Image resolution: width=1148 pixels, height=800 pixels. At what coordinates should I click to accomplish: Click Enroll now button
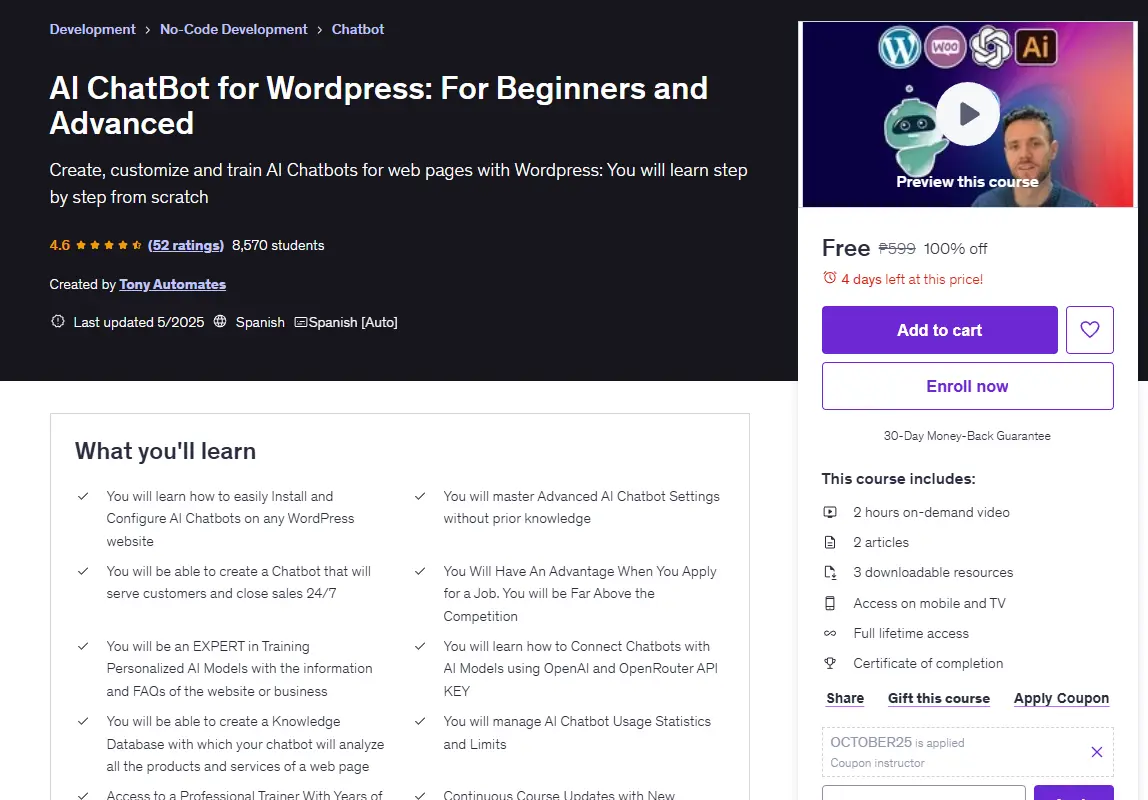(967, 386)
